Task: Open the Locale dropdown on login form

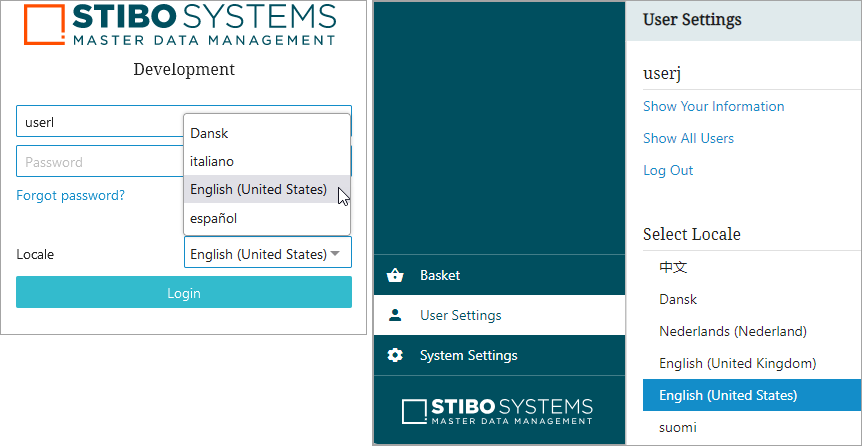Action: click(x=268, y=252)
